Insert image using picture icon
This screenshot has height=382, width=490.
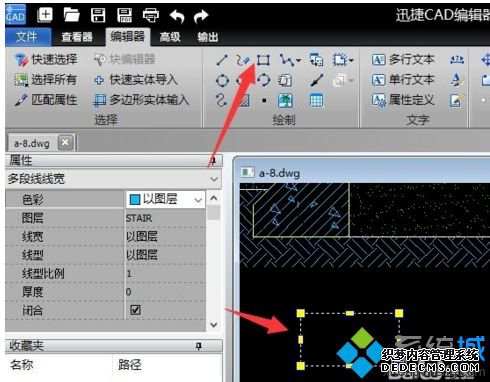click(x=285, y=100)
